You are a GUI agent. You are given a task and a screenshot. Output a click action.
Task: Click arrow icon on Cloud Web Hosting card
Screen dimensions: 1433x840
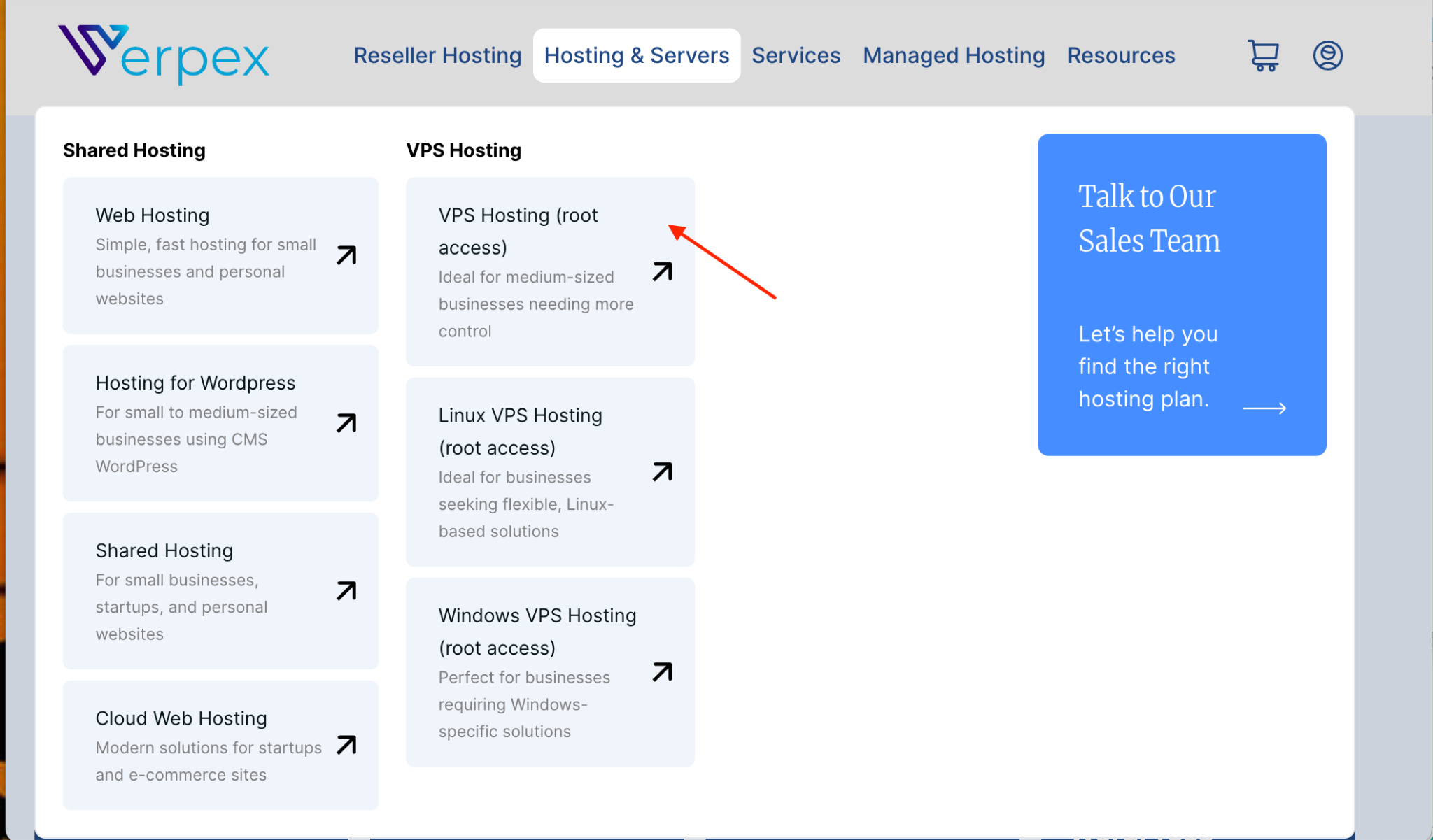tap(346, 745)
